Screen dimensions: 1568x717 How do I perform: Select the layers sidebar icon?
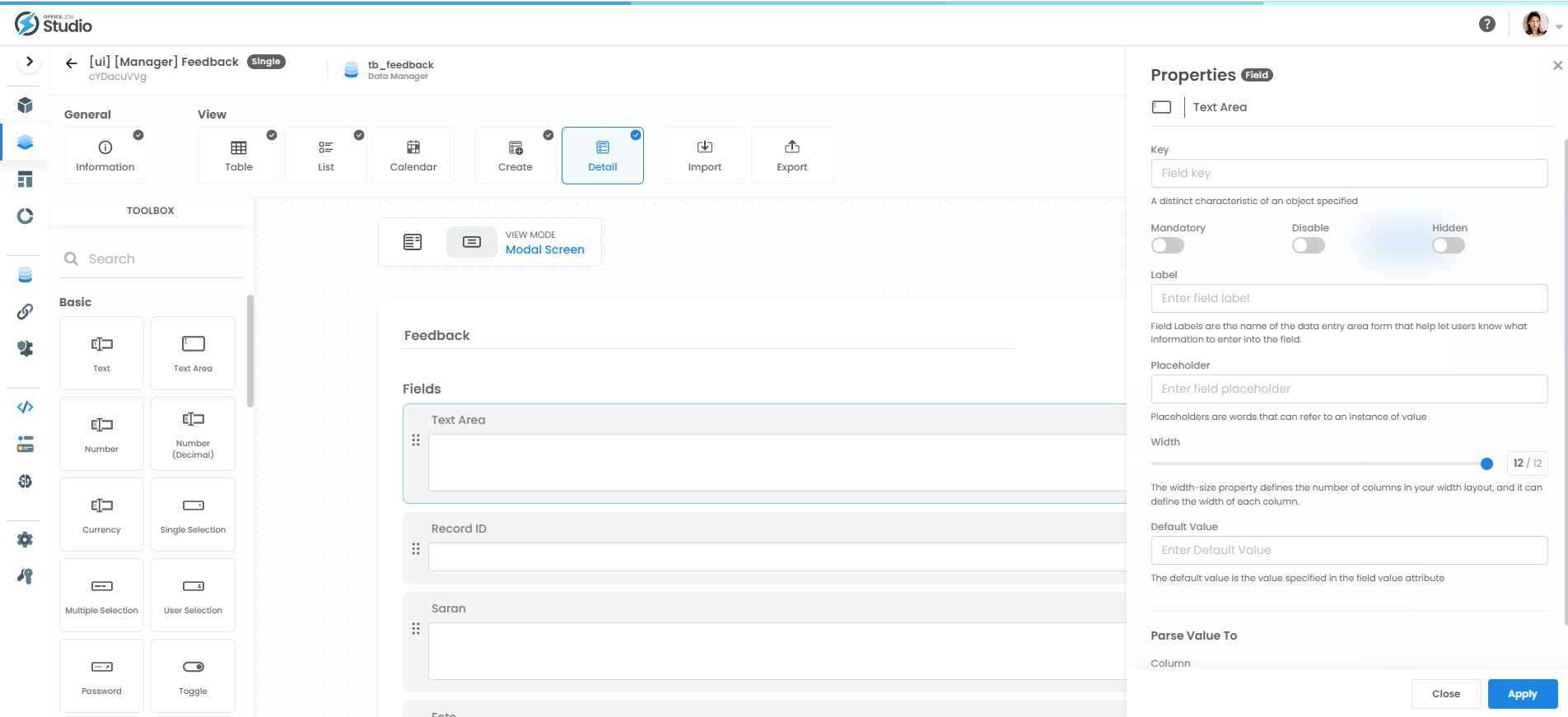(26, 142)
